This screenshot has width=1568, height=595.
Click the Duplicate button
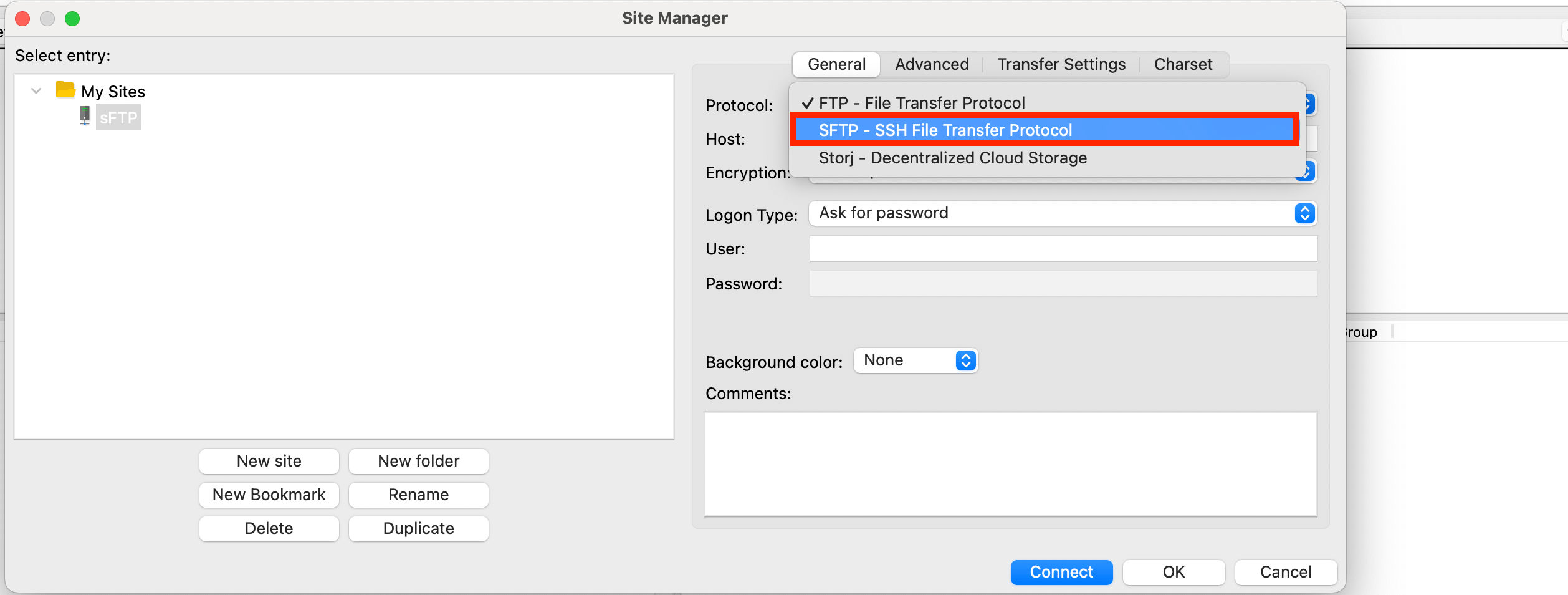point(419,528)
